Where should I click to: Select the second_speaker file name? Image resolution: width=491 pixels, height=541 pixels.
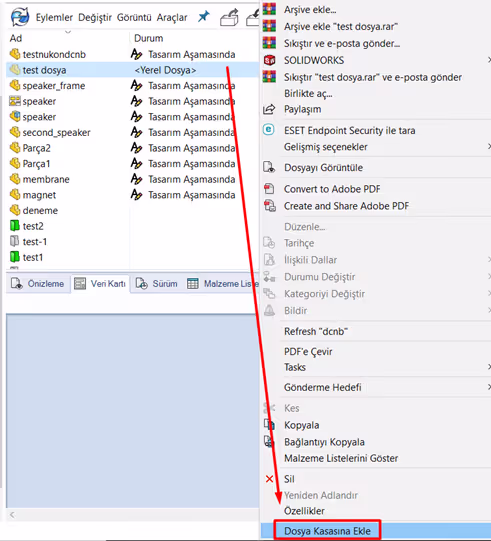56,132
